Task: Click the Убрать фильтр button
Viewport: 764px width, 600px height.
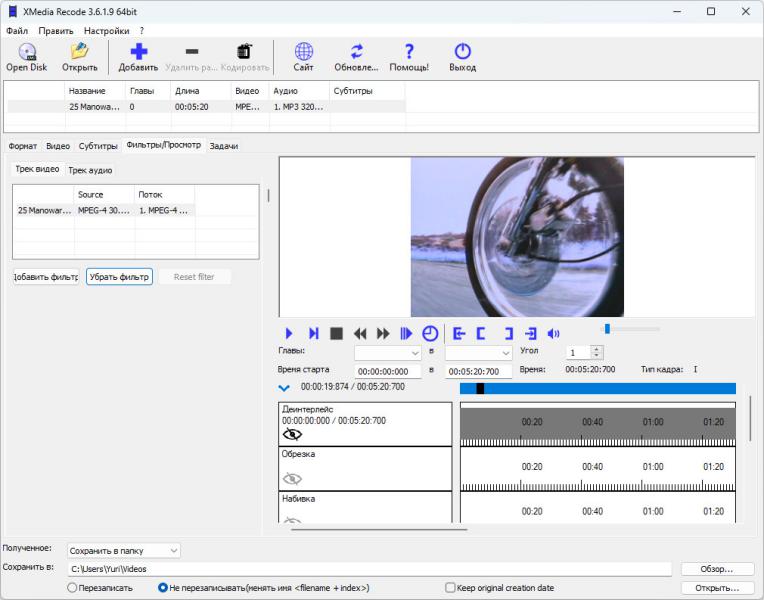Action: 119,277
